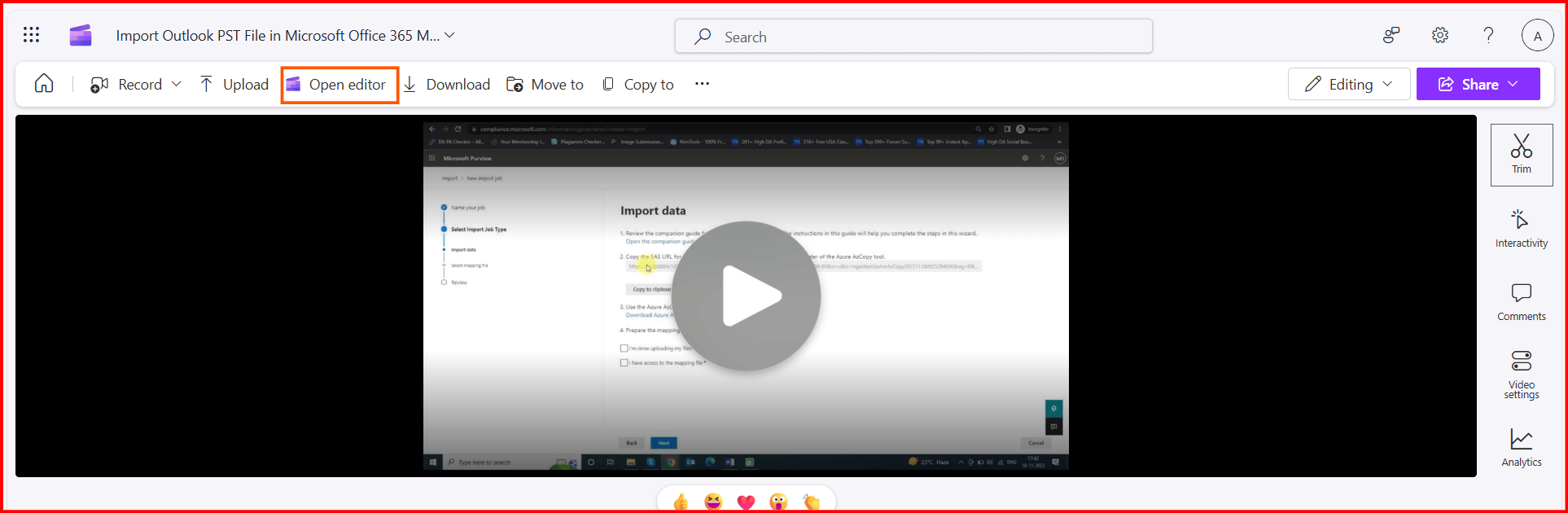
Task: Expand the Share dropdown chevron
Action: [x=1513, y=84]
